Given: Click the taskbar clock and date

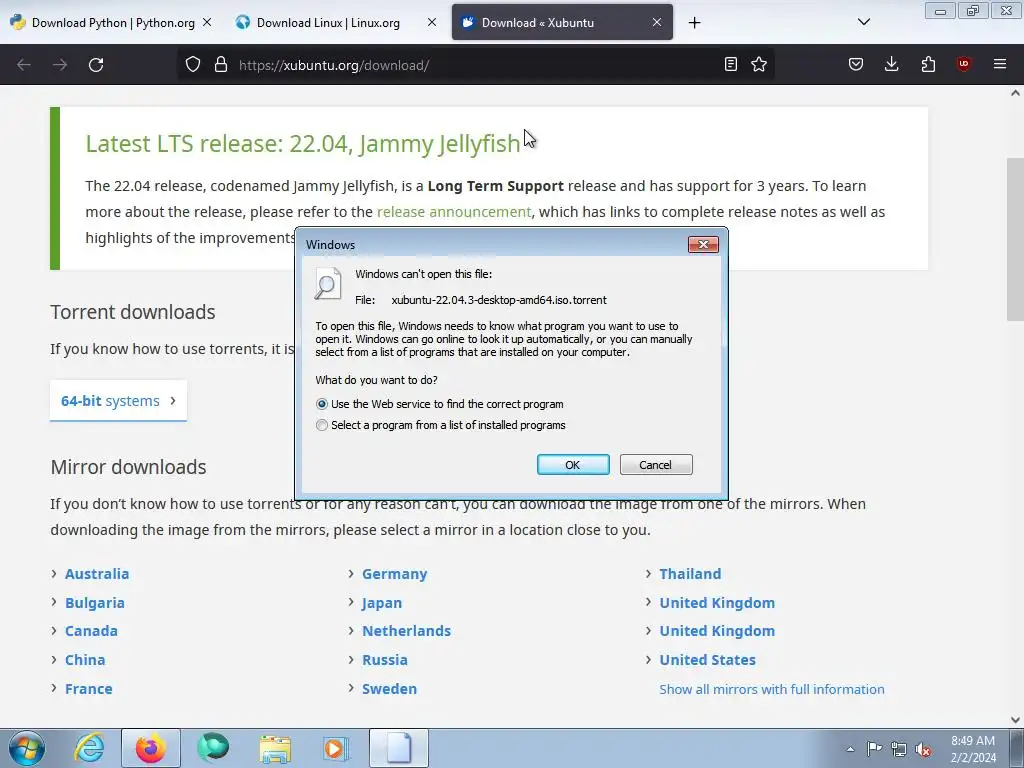Looking at the screenshot, I should (x=973, y=749).
